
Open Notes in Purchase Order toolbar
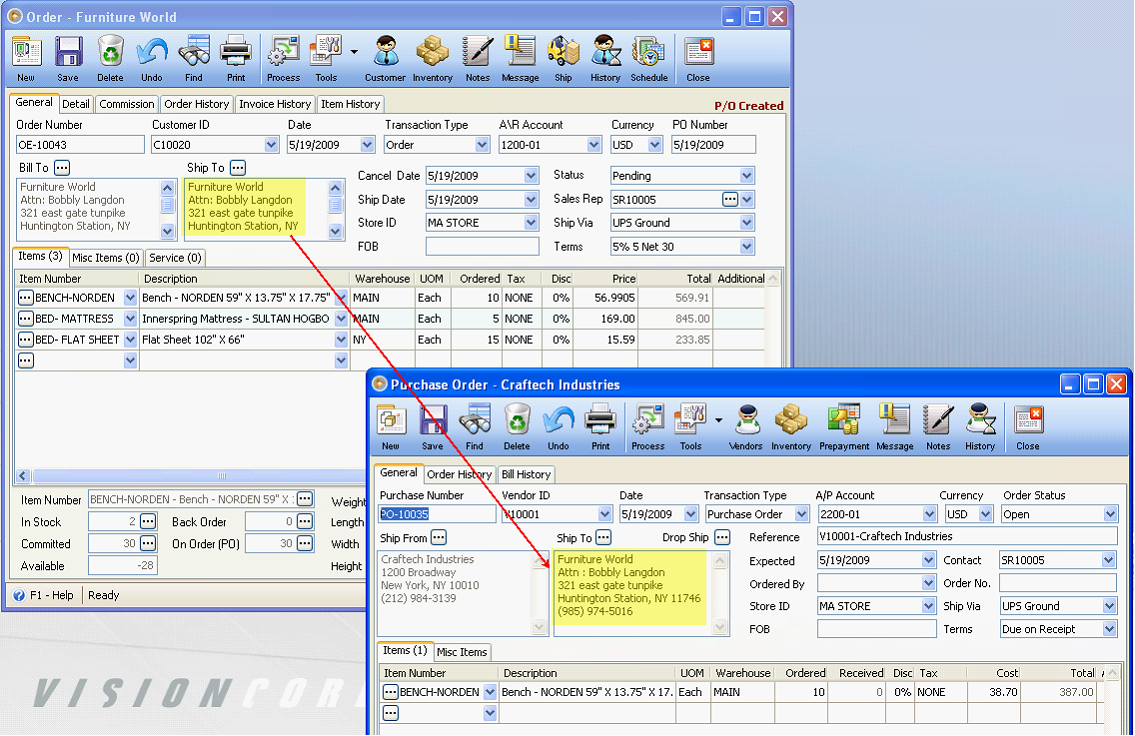(938, 427)
